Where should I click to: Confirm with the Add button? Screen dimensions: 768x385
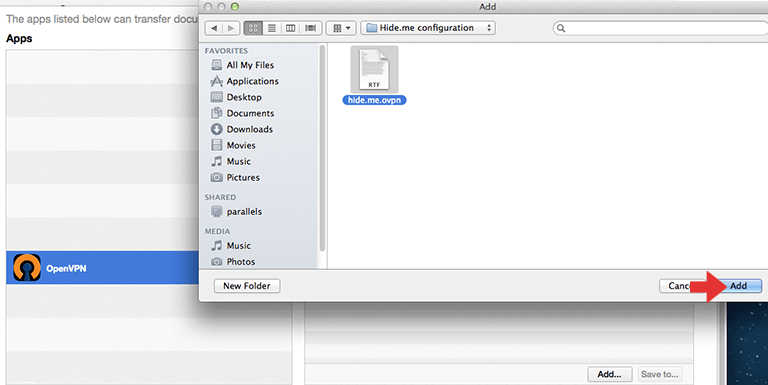(738, 286)
